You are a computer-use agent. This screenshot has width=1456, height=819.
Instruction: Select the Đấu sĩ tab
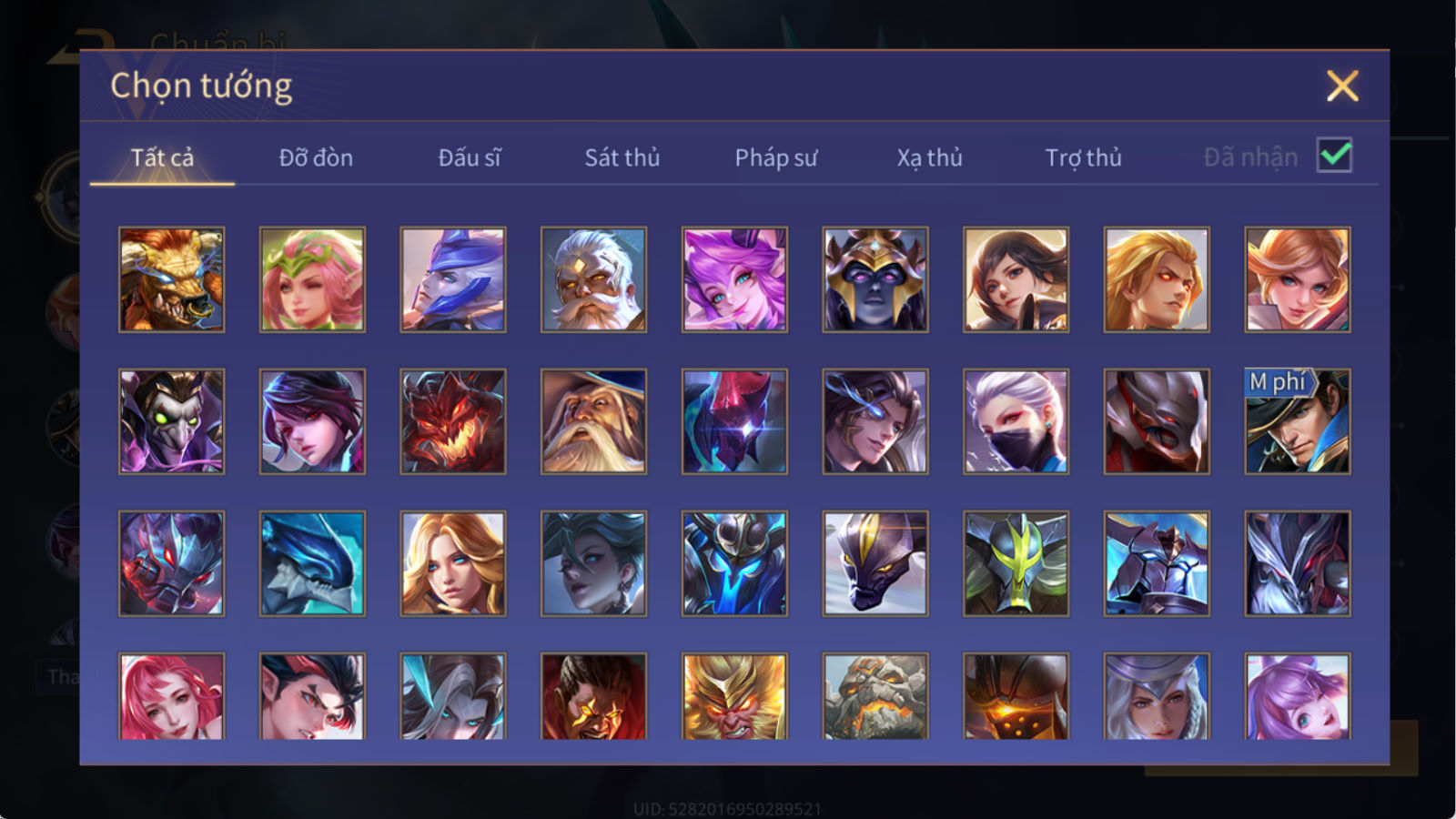click(470, 157)
